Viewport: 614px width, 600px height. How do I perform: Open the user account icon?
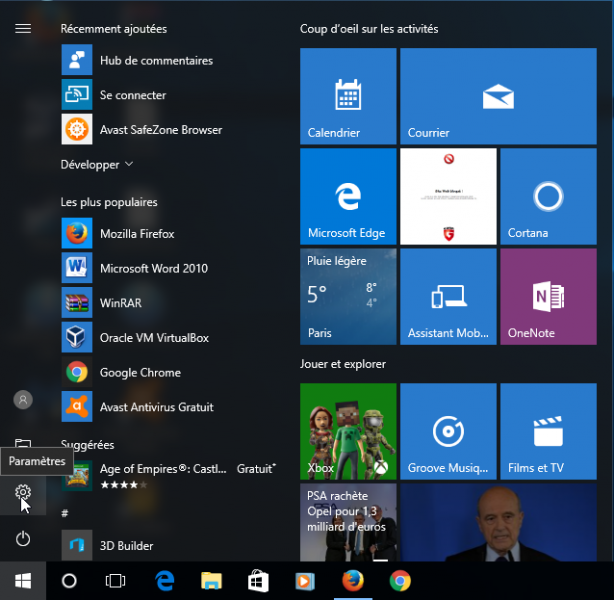pyautogui.click(x=23, y=400)
